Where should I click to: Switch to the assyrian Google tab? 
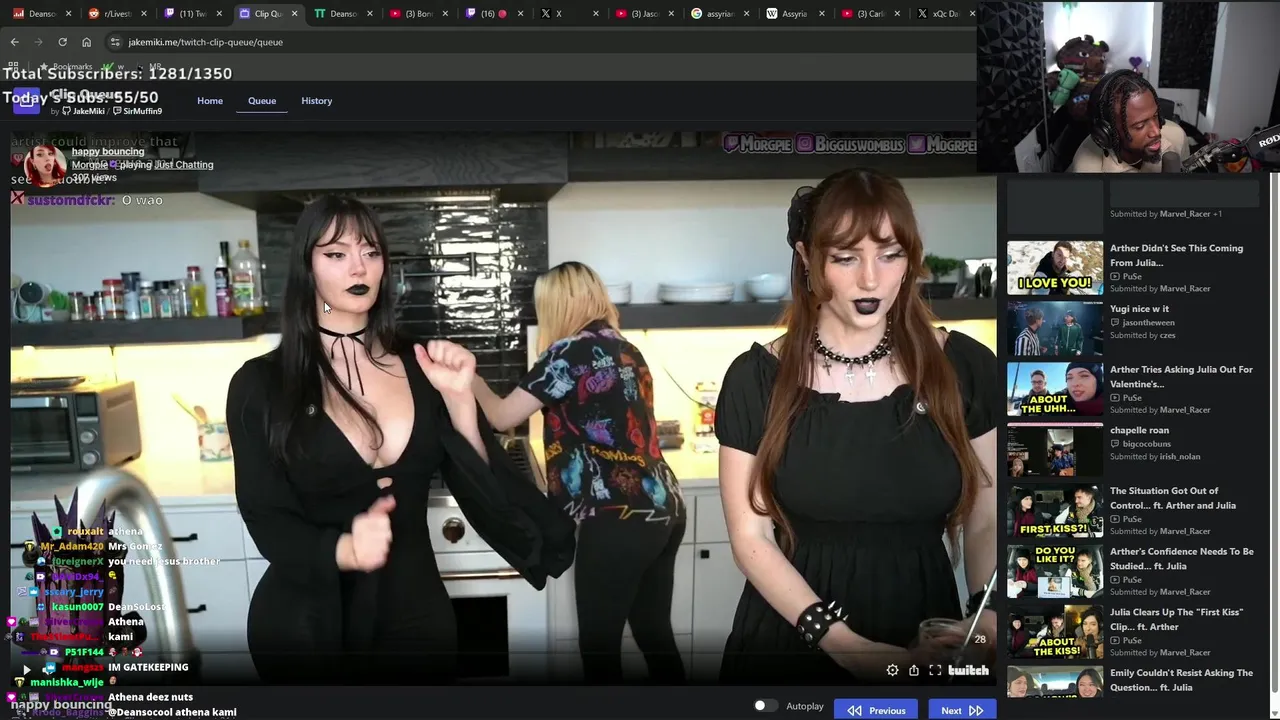[720, 14]
